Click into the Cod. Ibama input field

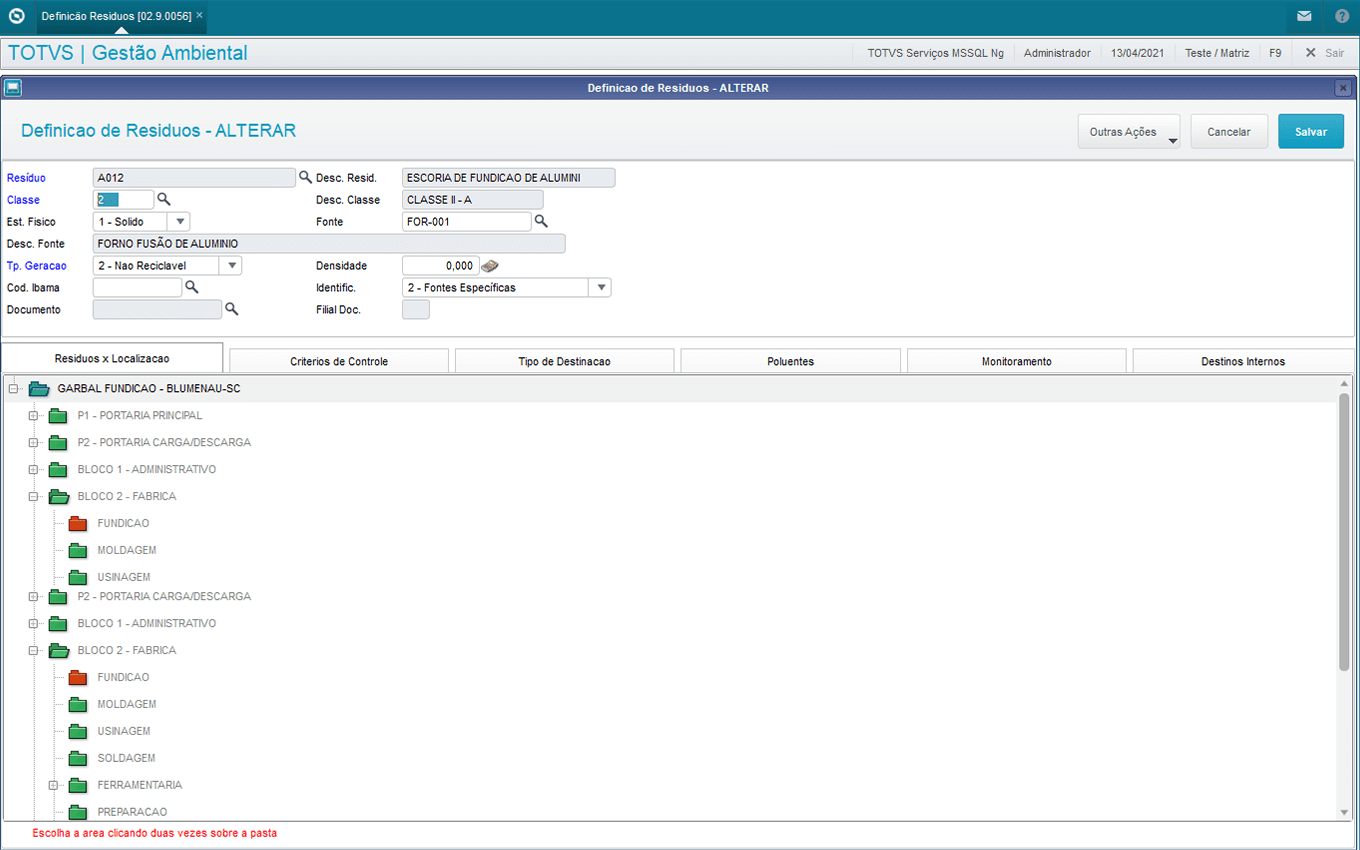[x=137, y=288]
